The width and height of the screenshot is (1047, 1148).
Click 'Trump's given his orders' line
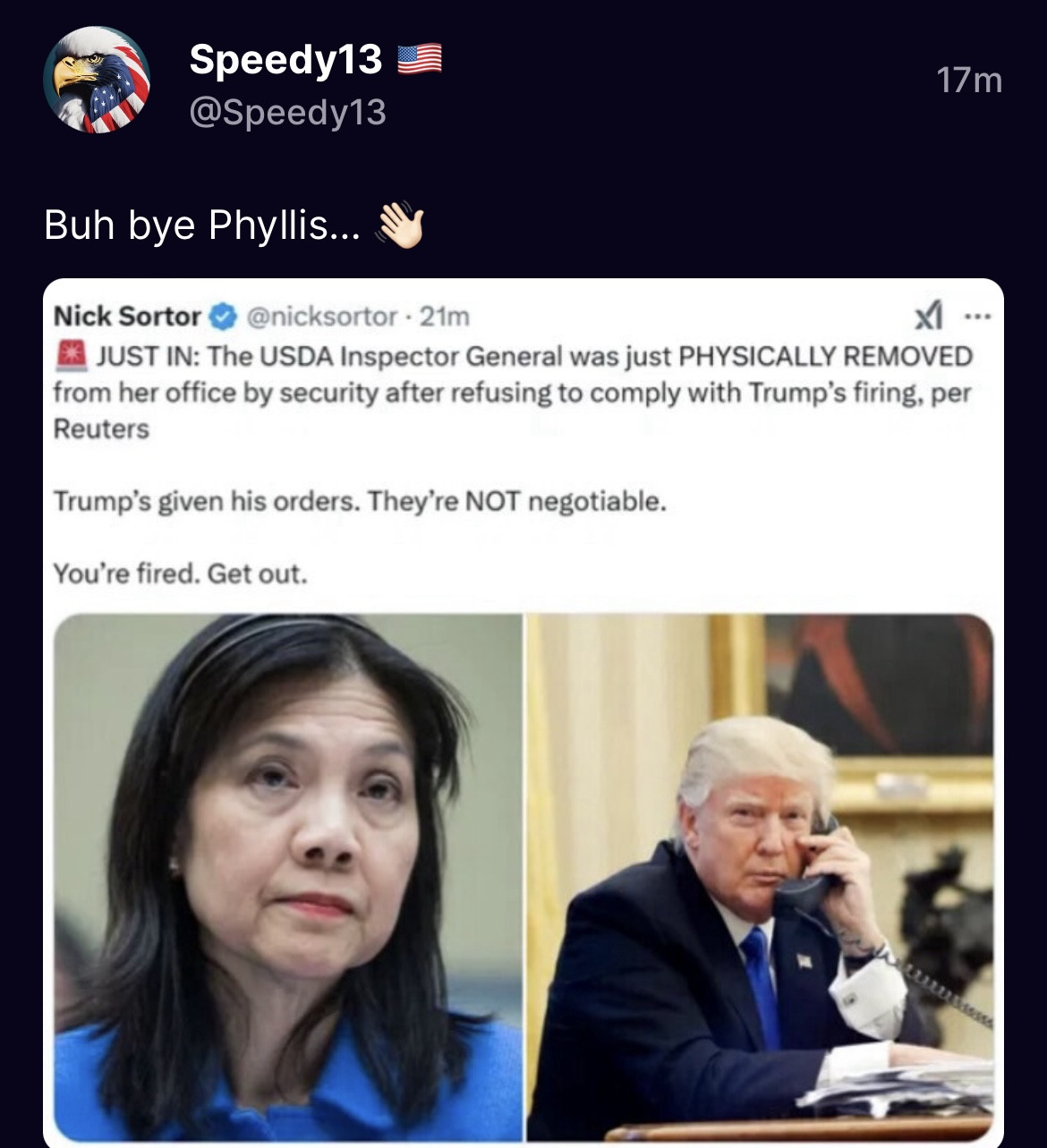[360, 501]
